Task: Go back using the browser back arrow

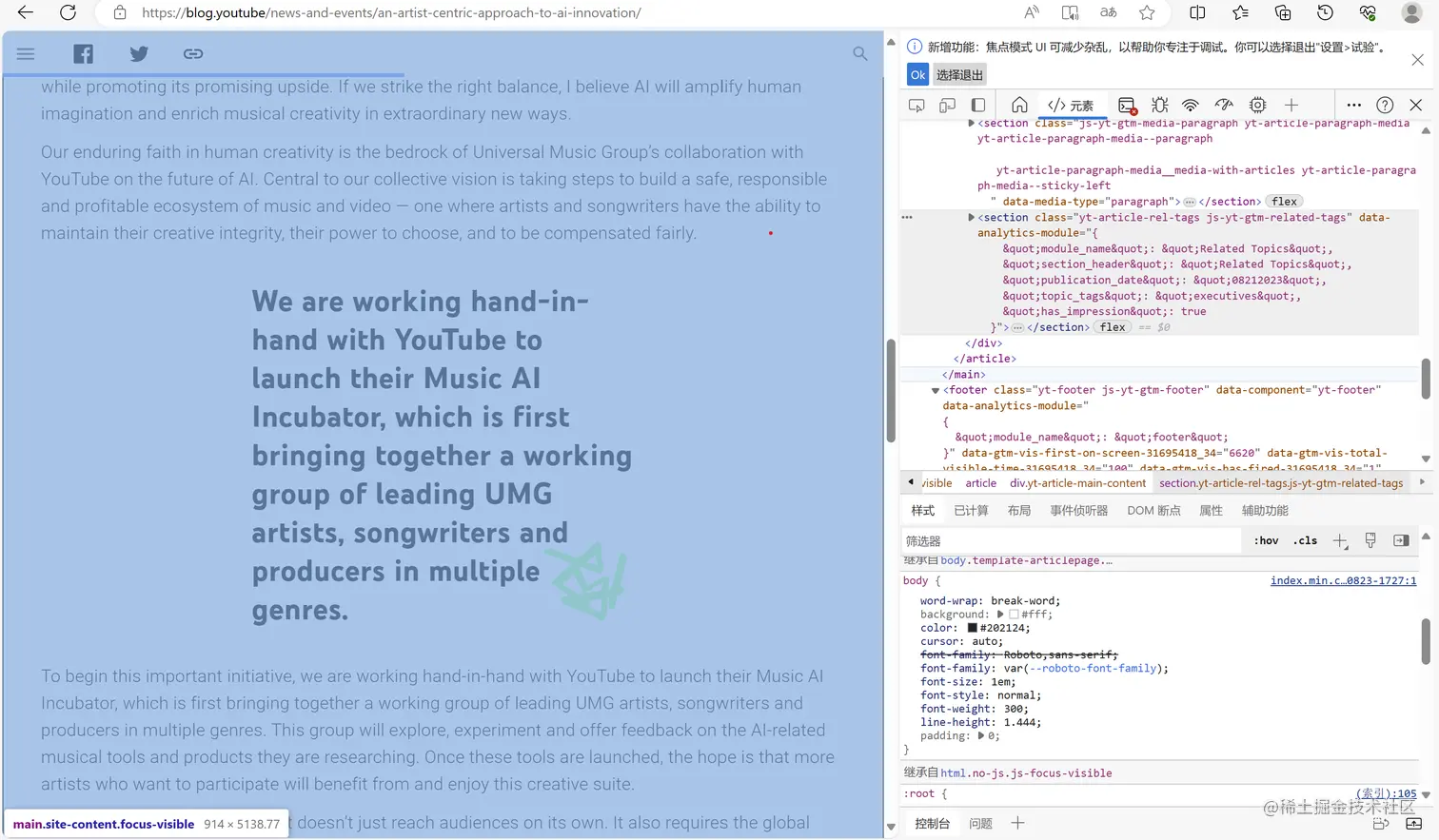Action: pos(26,12)
